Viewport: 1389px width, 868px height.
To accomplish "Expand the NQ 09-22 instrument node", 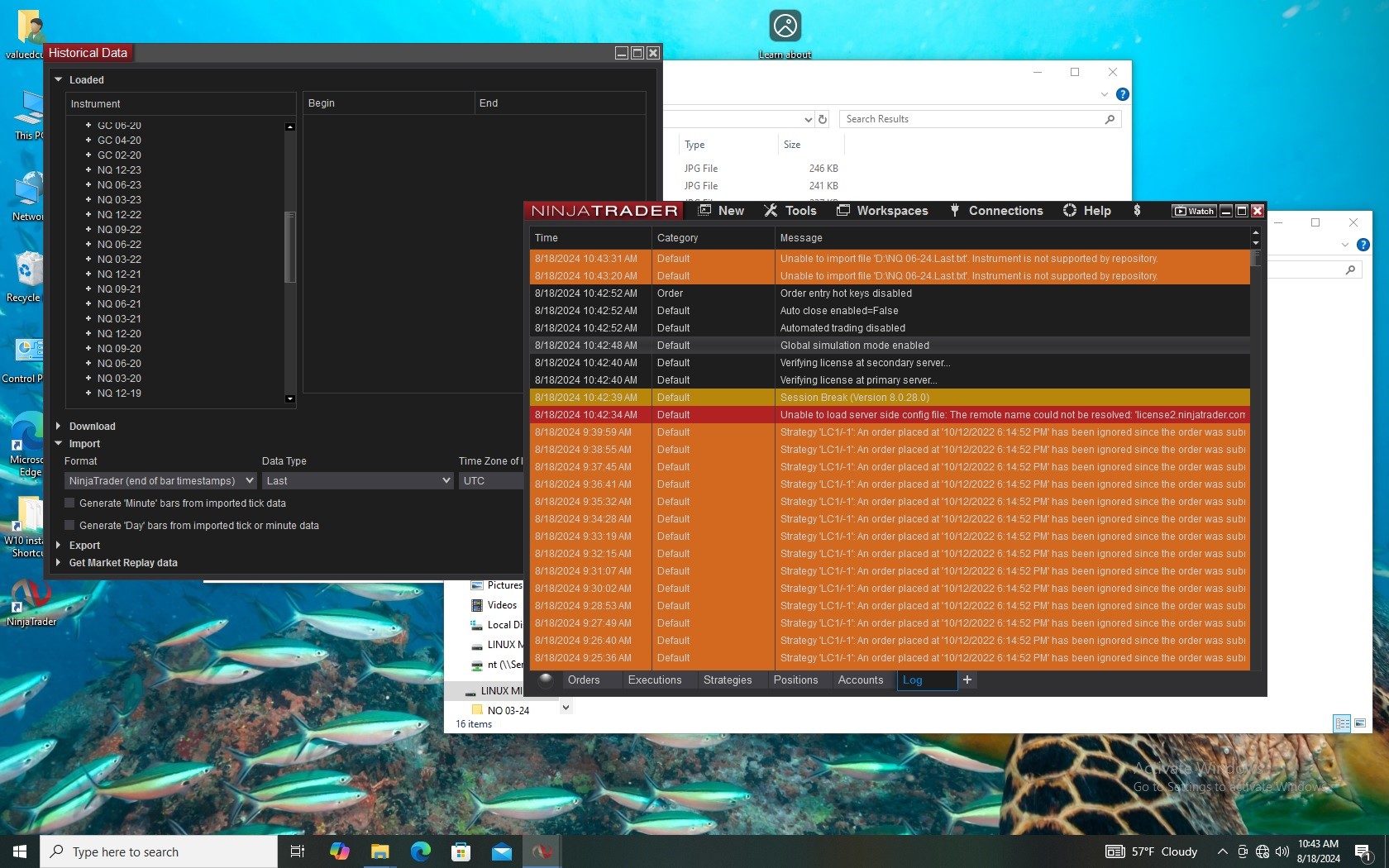I will [88, 230].
